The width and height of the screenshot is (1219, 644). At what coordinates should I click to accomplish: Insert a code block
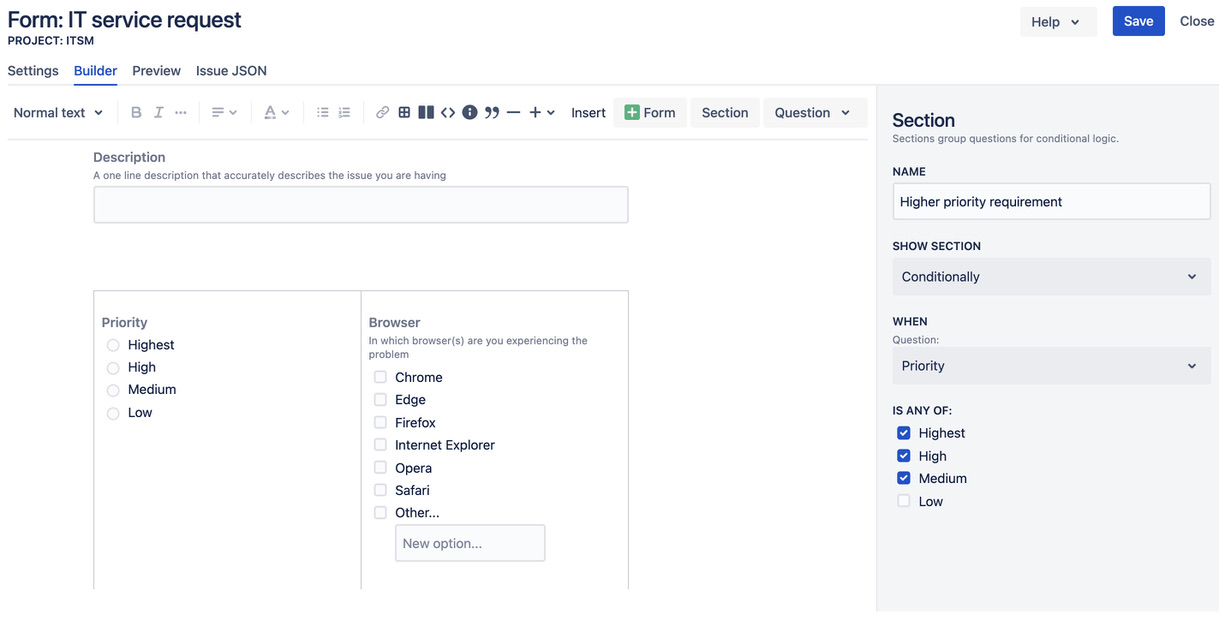tap(447, 112)
